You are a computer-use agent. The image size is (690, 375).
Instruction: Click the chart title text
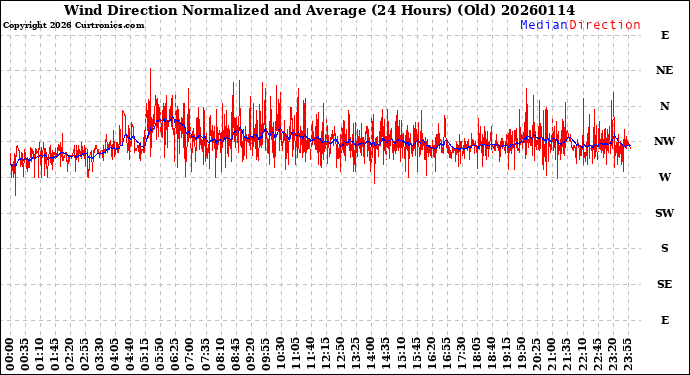coord(319,10)
